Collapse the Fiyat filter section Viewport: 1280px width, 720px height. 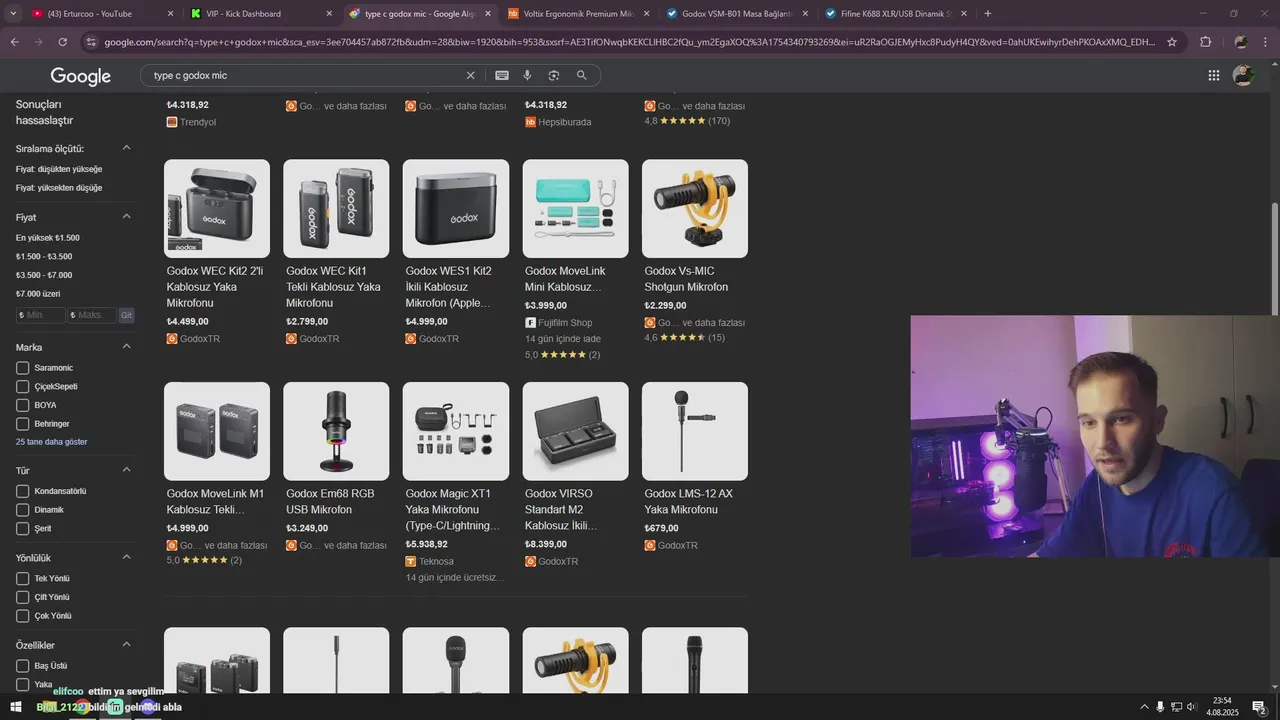(126, 217)
